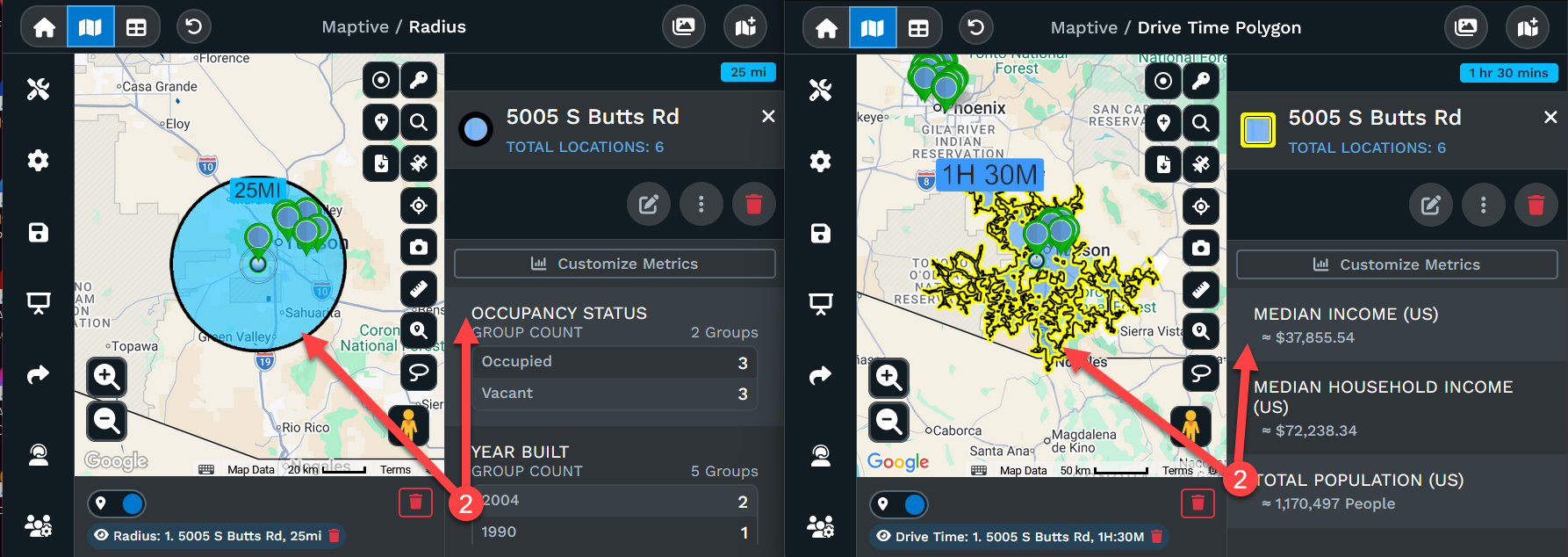This screenshot has width=1568, height=557.
Task: Click add-map icon in Drive Time window header
Action: coord(1528,28)
